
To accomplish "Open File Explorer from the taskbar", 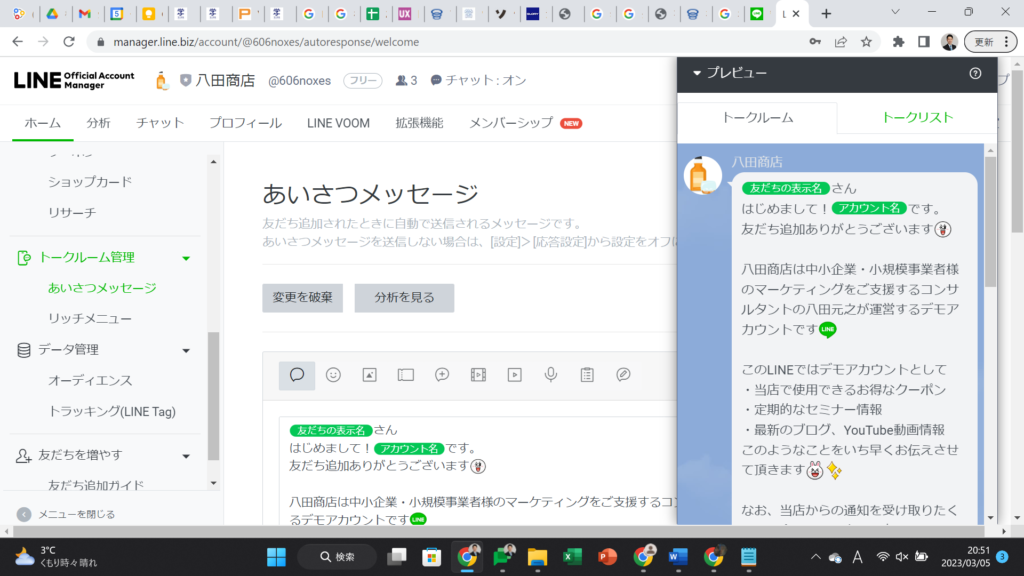I will (x=537, y=557).
